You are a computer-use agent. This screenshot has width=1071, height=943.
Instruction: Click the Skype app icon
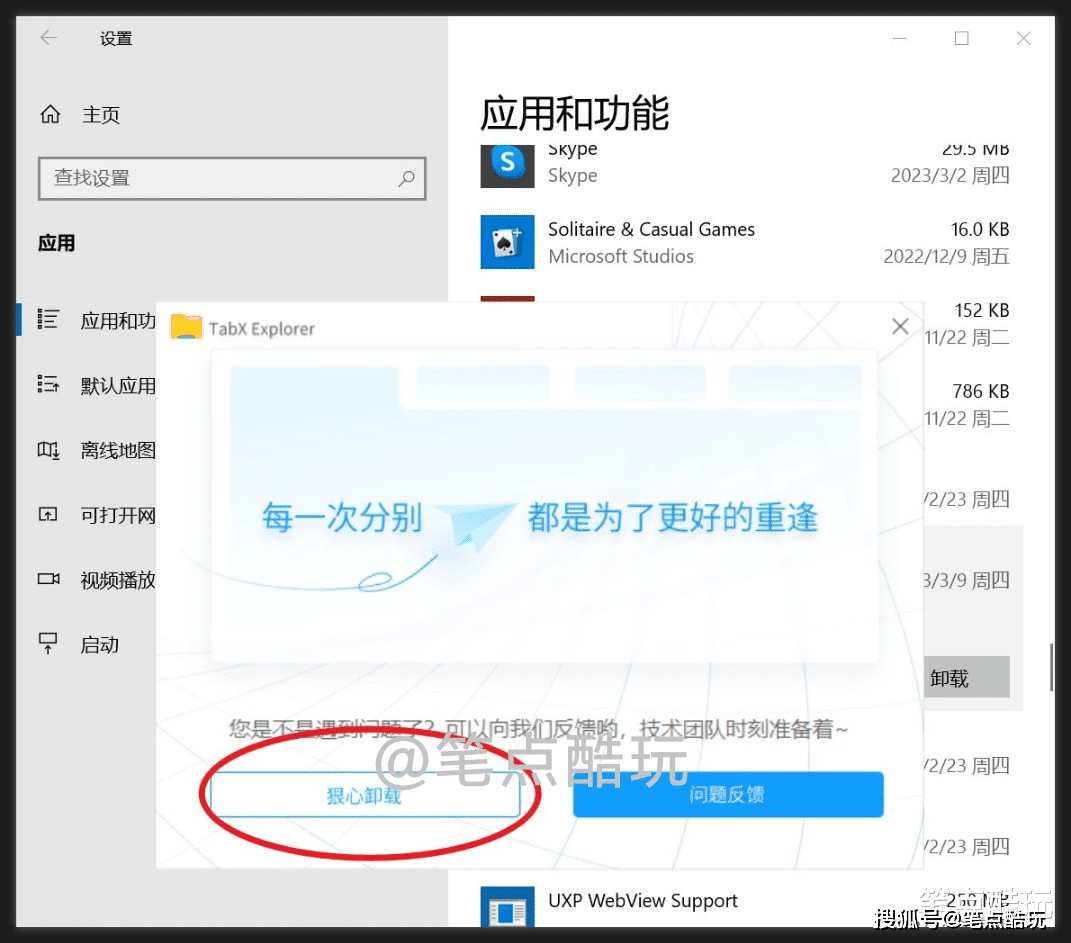(507, 165)
